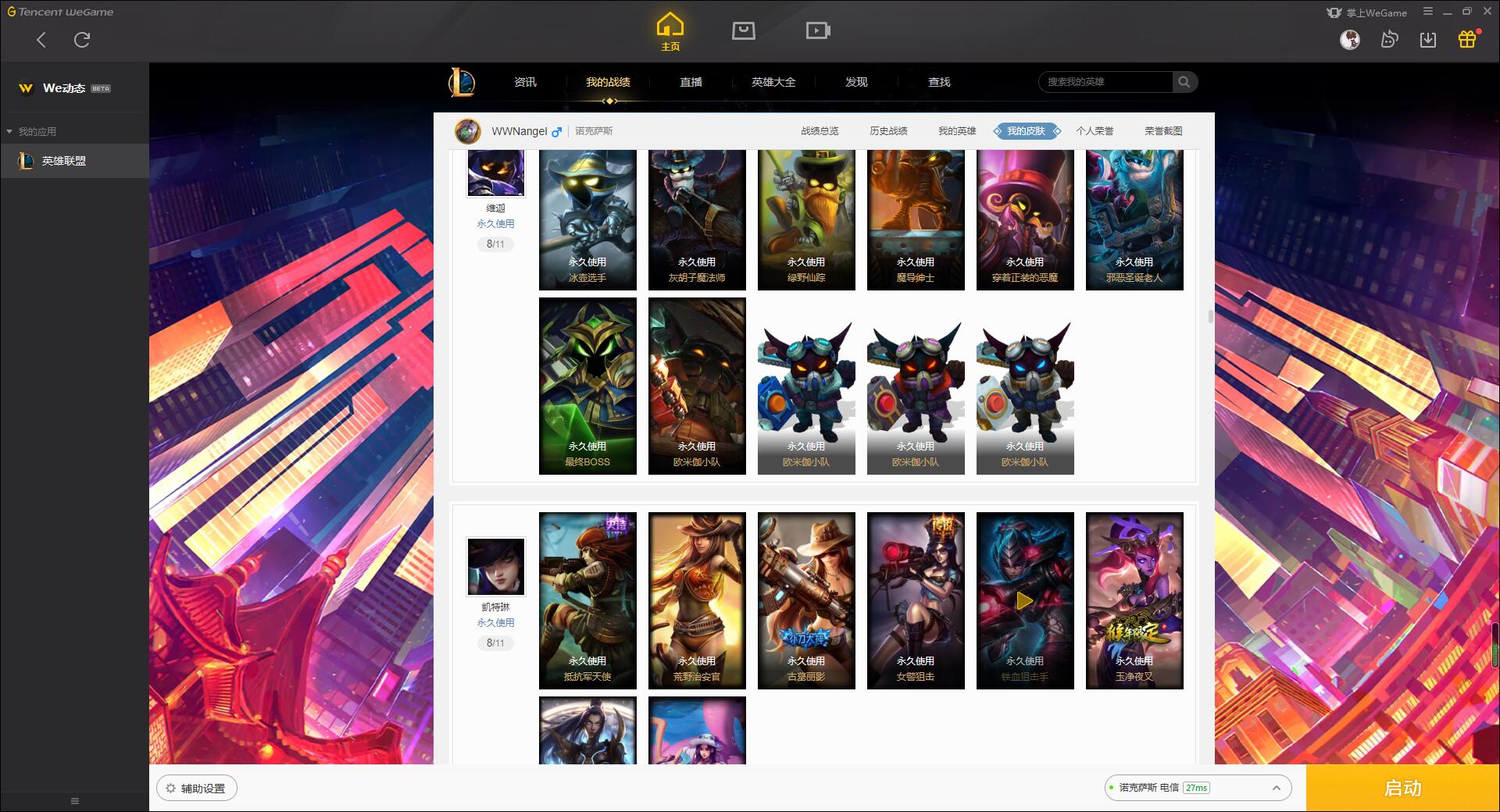
Task: Click the male gender icon beside WWNangel
Action: coord(556,132)
